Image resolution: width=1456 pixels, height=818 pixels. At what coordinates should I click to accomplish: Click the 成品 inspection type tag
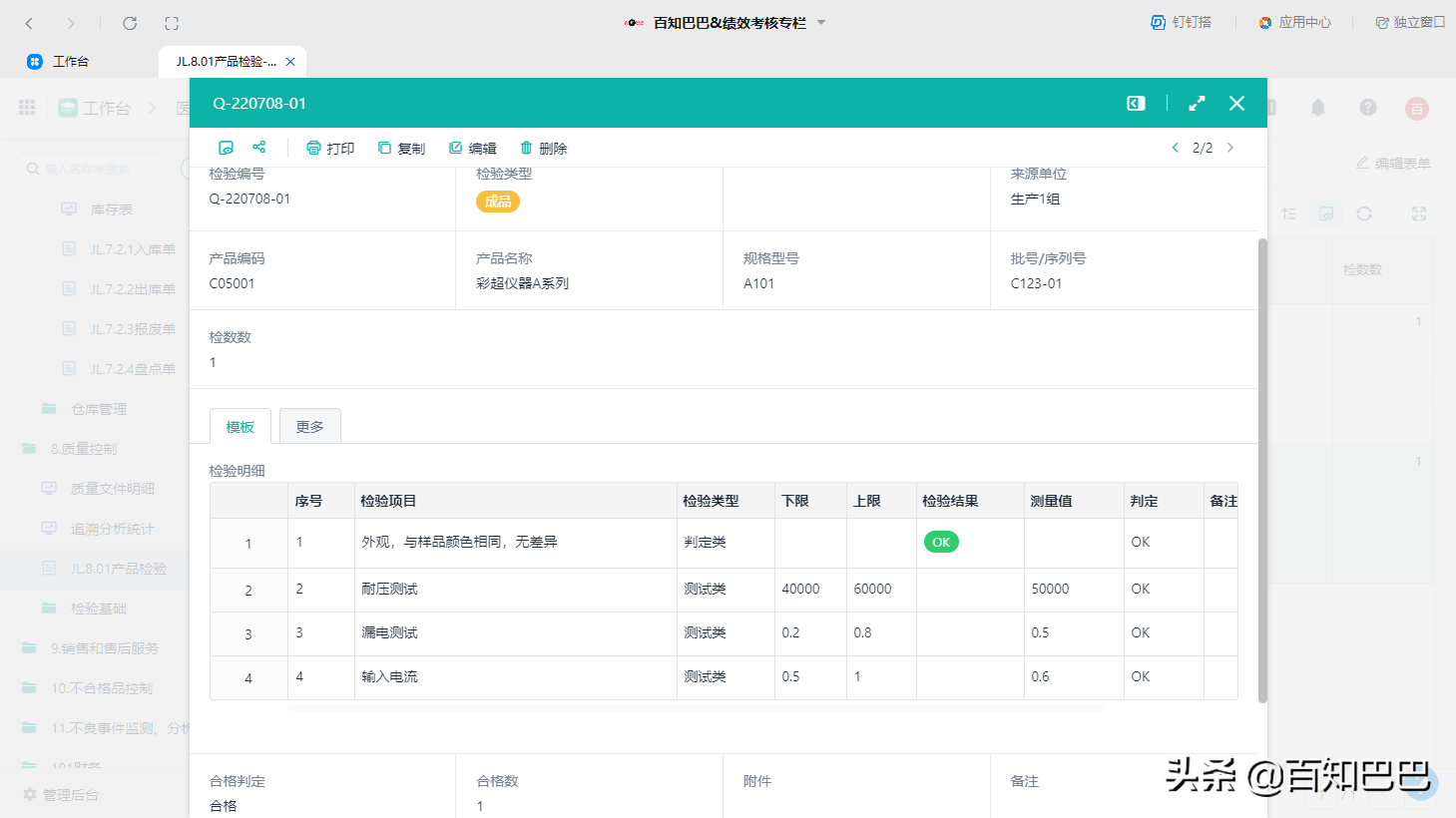(498, 202)
